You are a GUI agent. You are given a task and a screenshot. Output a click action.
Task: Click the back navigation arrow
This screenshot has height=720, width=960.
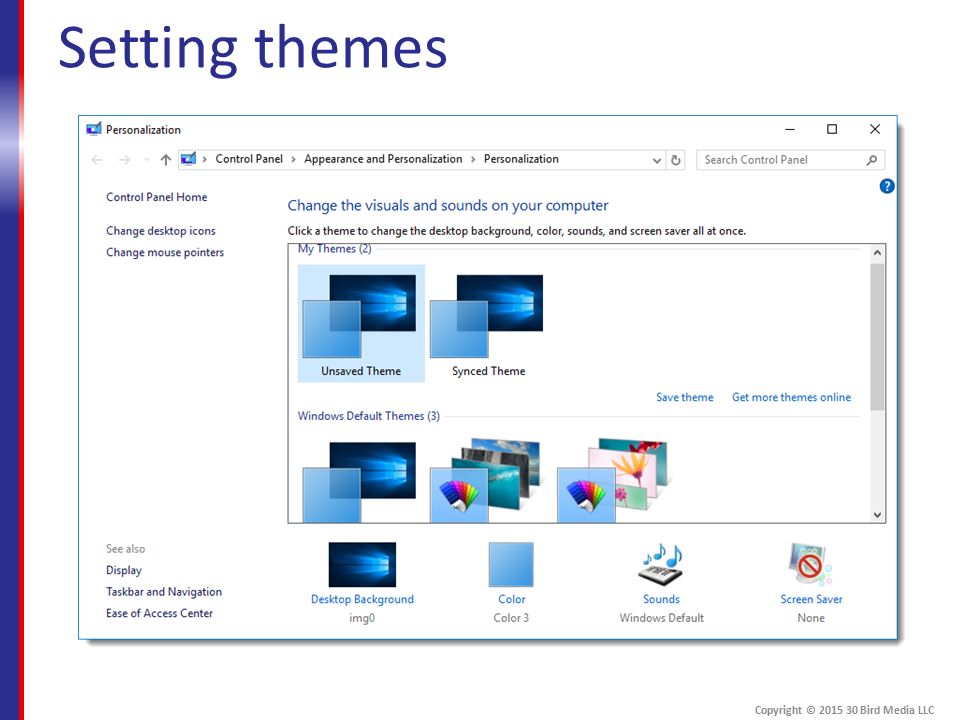pyautogui.click(x=97, y=160)
